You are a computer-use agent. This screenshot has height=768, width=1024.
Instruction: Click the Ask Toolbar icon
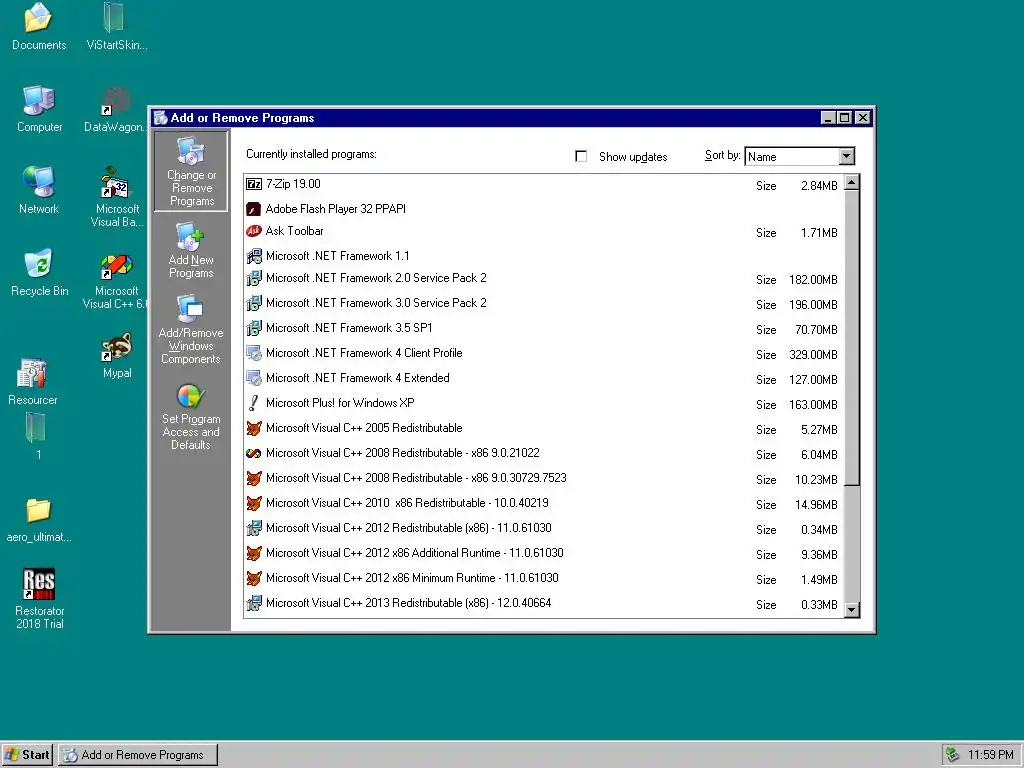pos(253,231)
